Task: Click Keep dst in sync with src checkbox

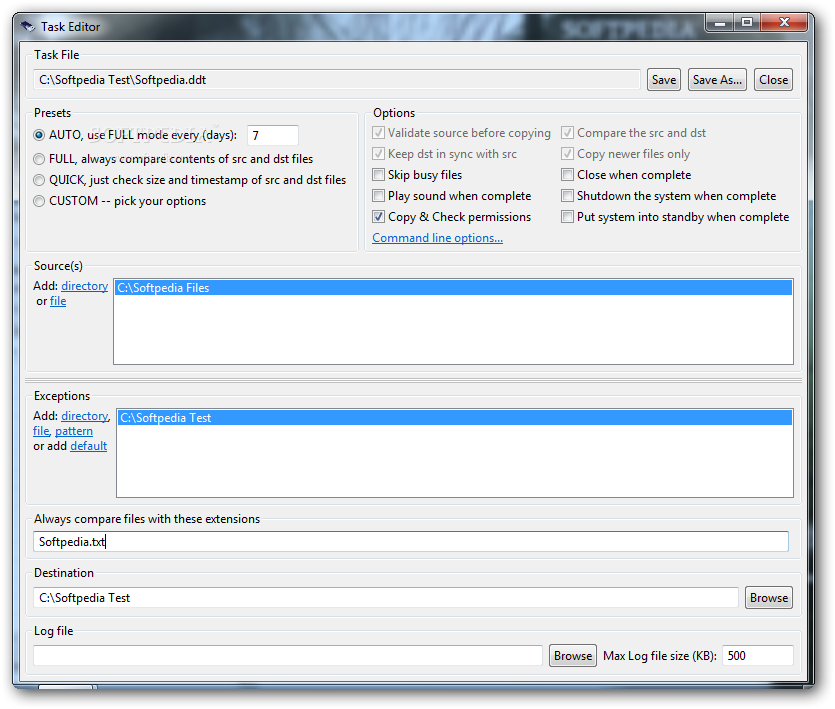Action: (379, 154)
